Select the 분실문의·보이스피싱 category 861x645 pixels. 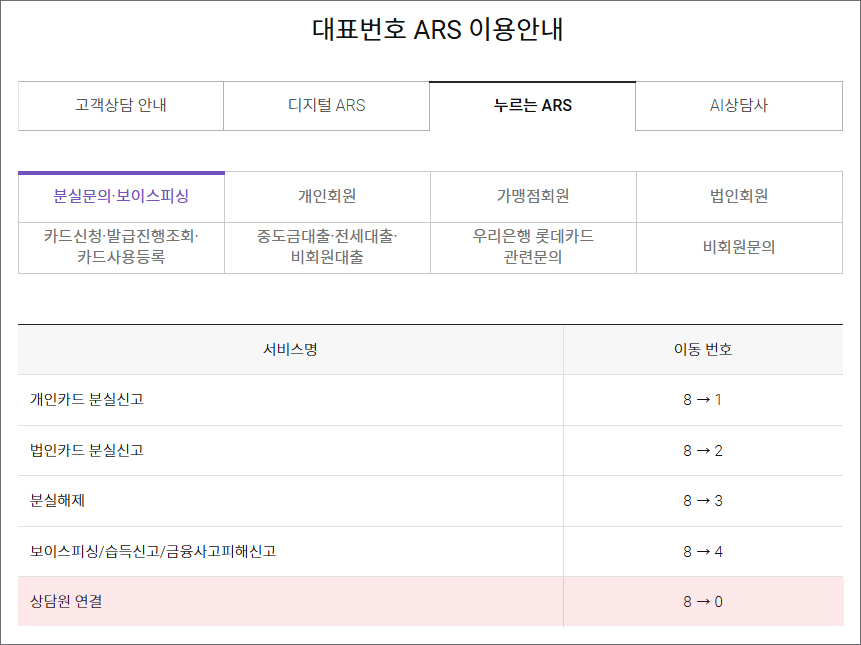point(121,196)
